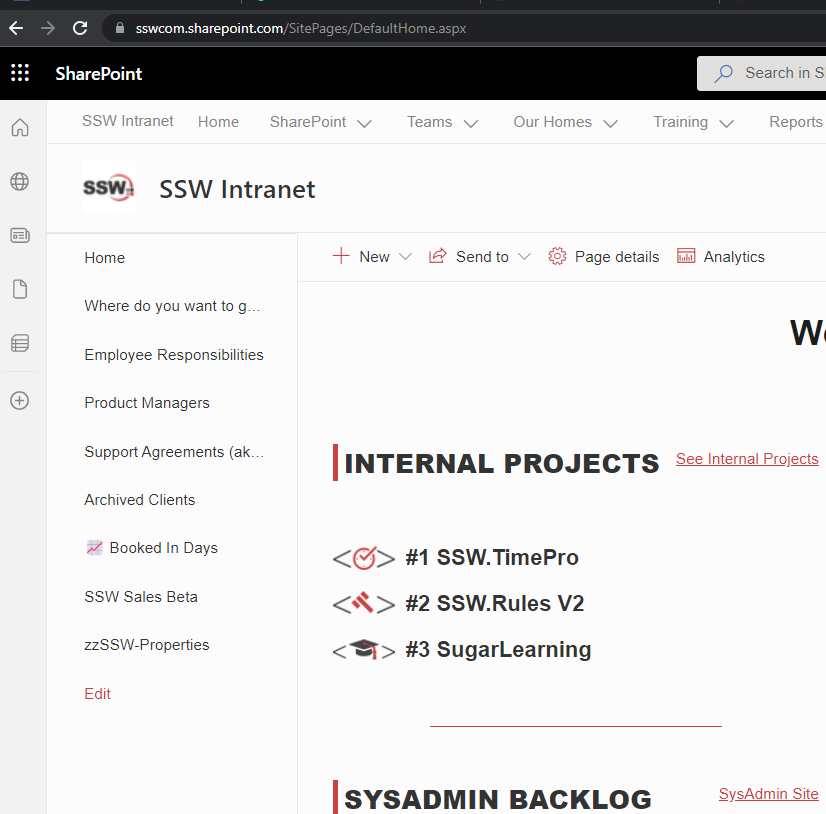Follow the See Internal Projects link

pyautogui.click(x=747, y=459)
